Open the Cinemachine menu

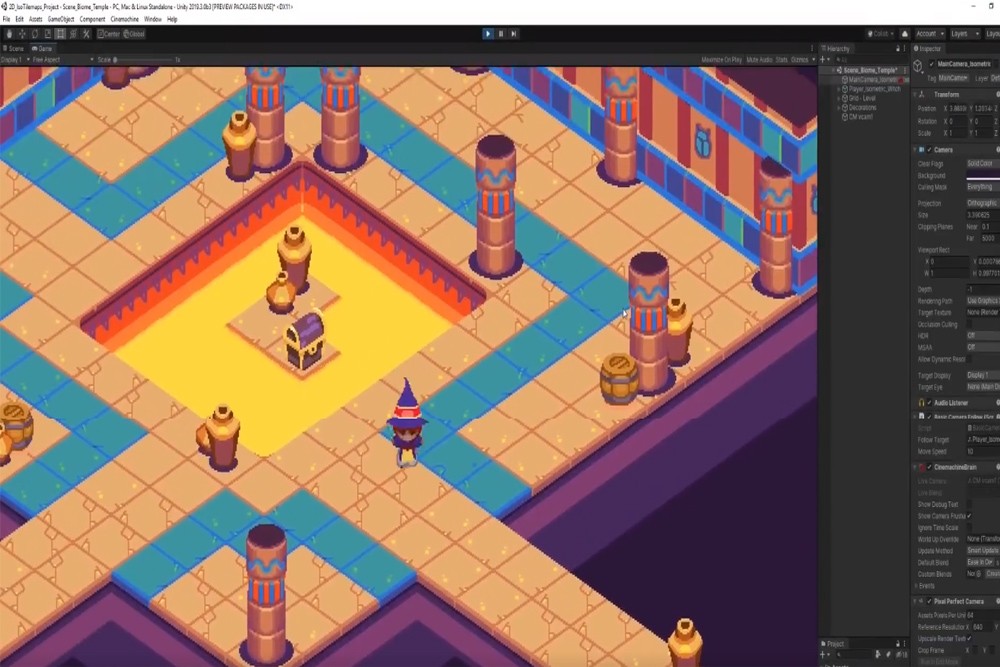coord(124,19)
